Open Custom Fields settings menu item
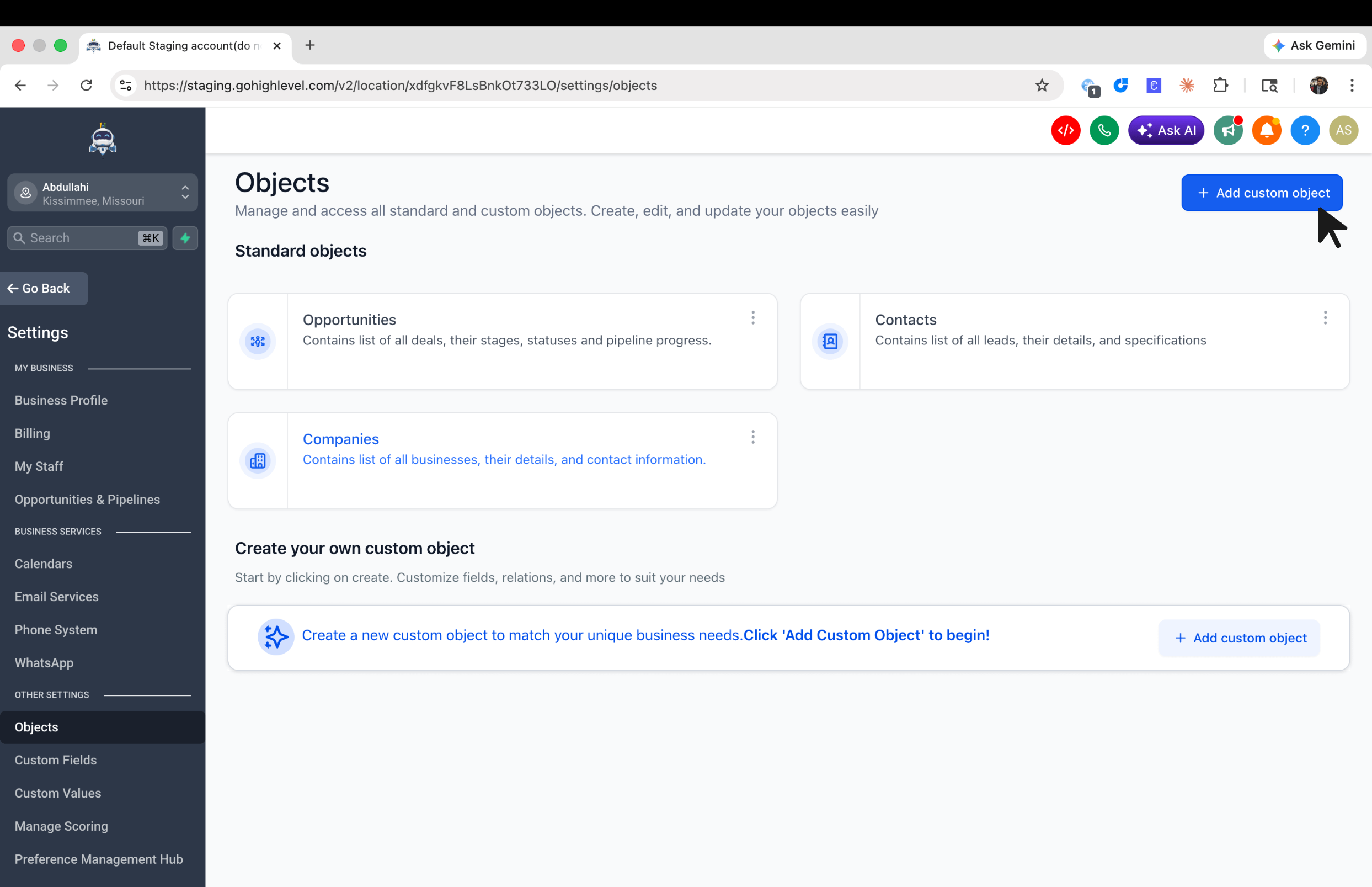The height and width of the screenshot is (887, 1372). 56,759
